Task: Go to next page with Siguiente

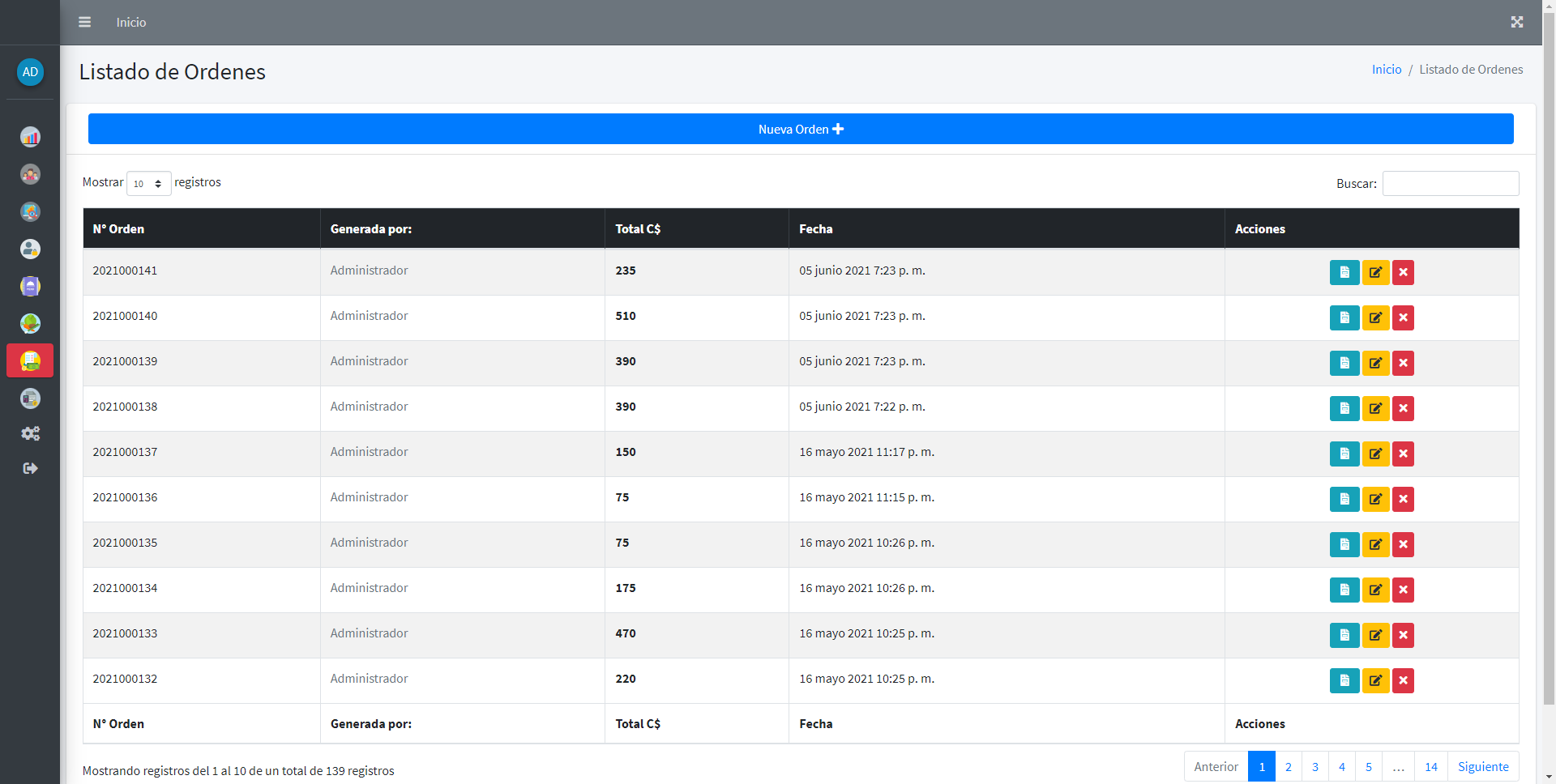Action: pos(1482,766)
